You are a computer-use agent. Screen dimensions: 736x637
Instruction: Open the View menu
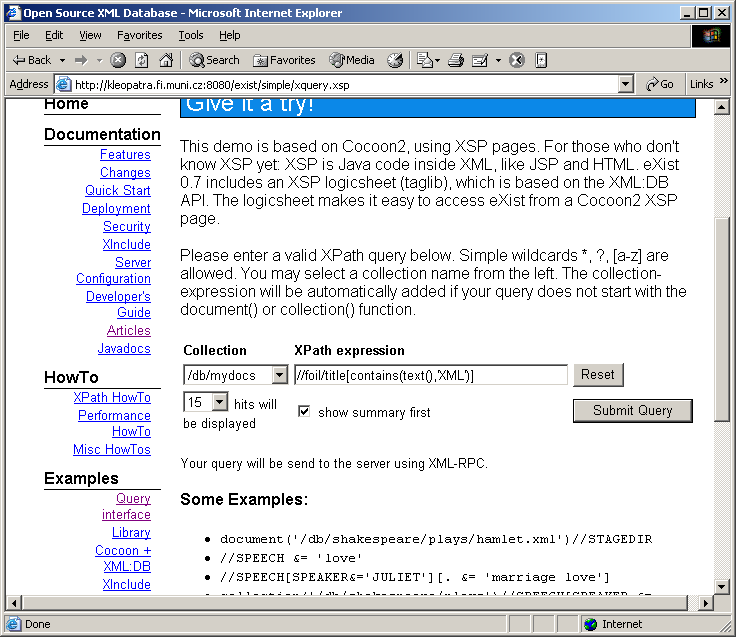[x=90, y=35]
